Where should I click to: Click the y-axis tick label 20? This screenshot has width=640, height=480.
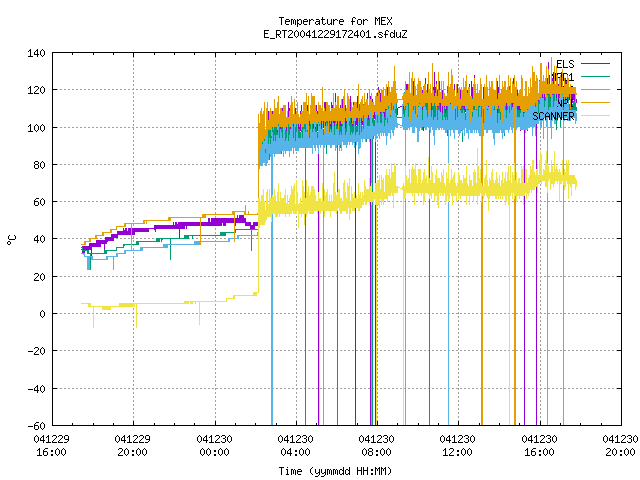[40, 277]
